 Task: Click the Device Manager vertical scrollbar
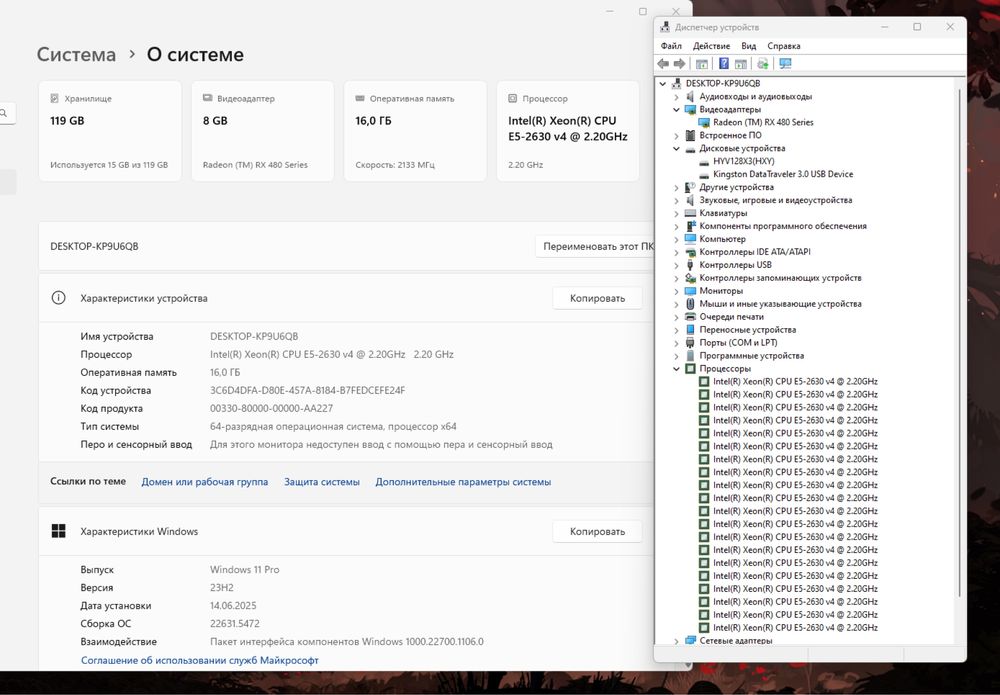(x=959, y=342)
